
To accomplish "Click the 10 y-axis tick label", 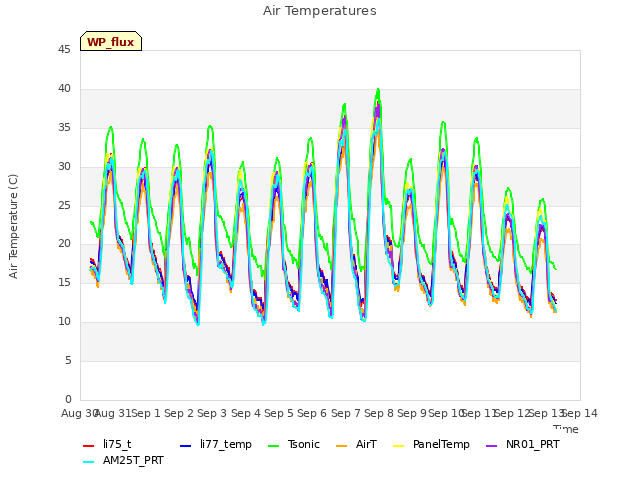I will [x=64, y=322].
